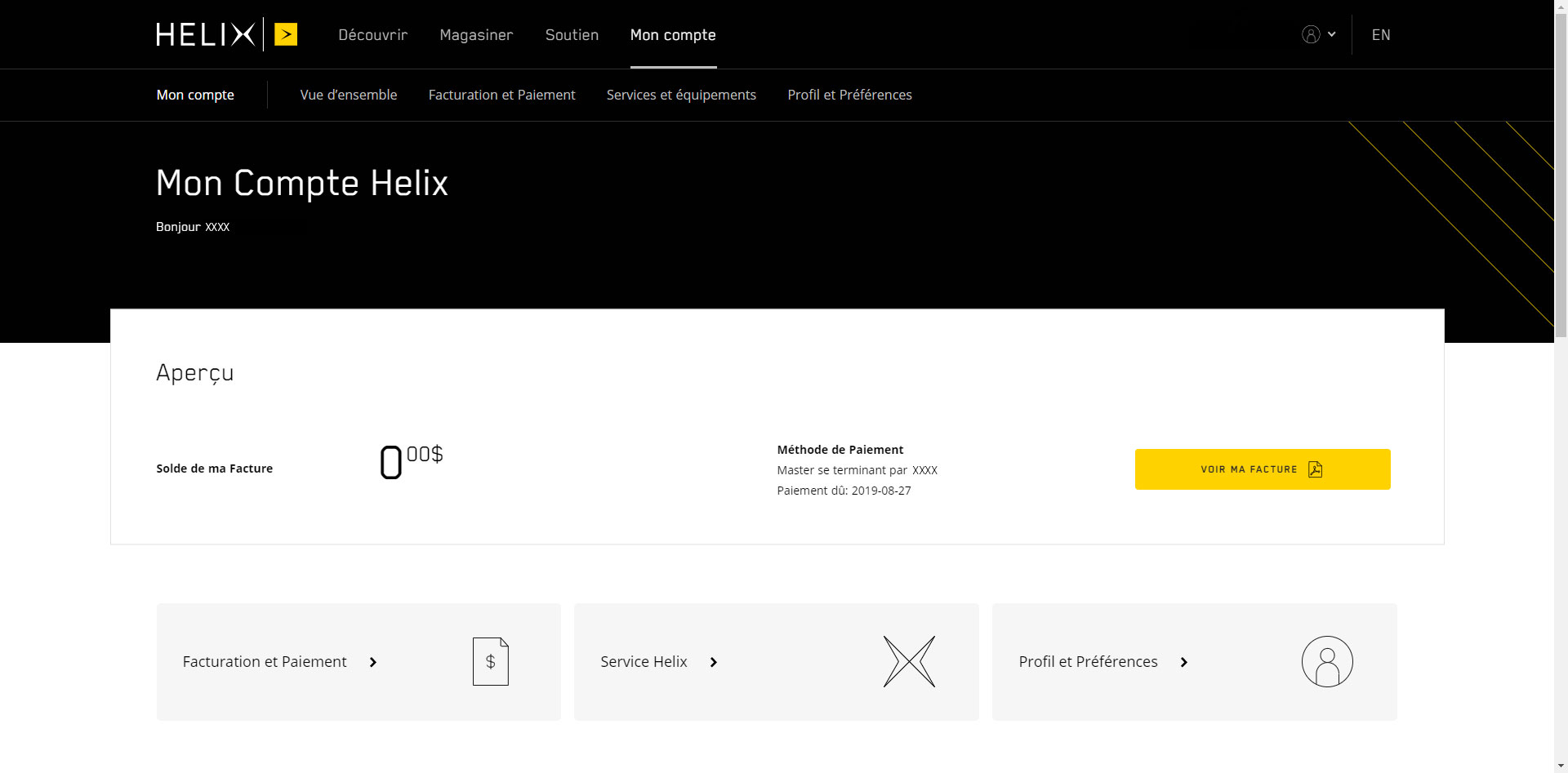This screenshot has height=773, width=1568.
Task: Click the dollar invoice document icon
Action: point(491,661)
